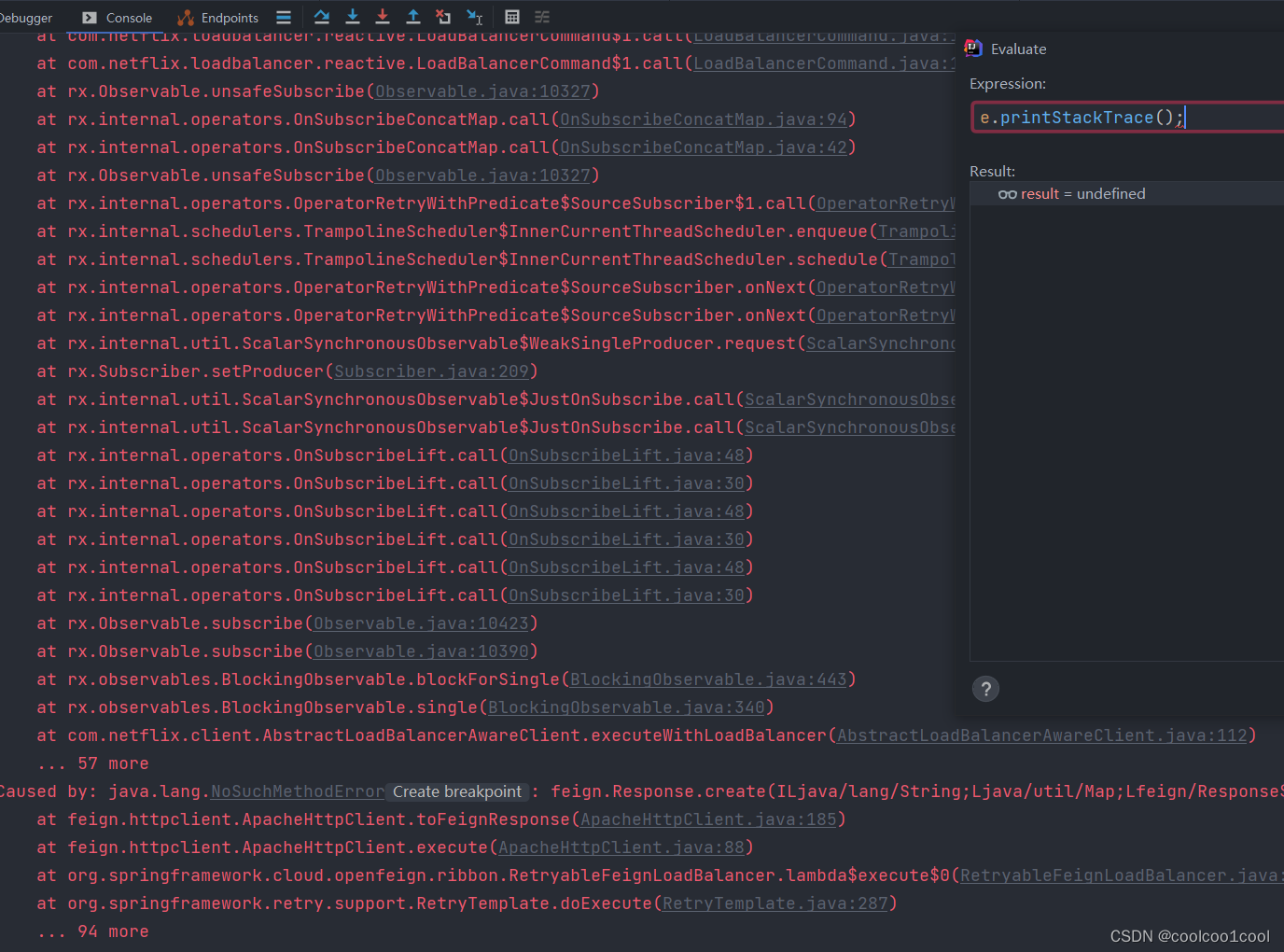
Task: Switch to the Debugger tab
Action: pyautogui.click(x=27, y=17)
